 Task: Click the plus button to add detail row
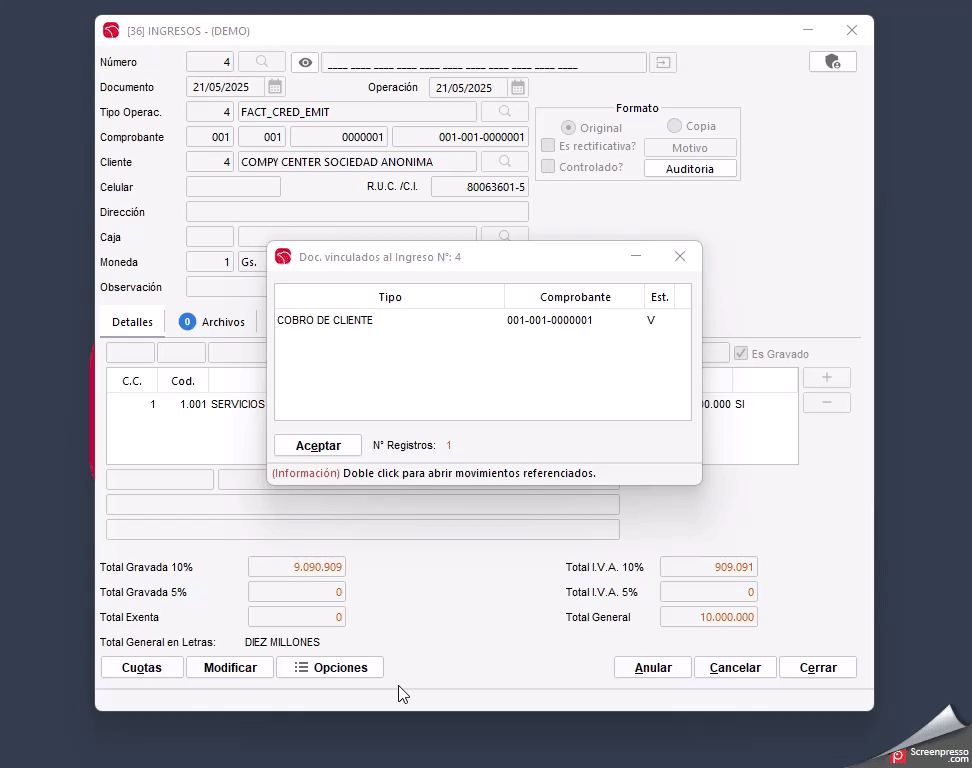(826, 378)
